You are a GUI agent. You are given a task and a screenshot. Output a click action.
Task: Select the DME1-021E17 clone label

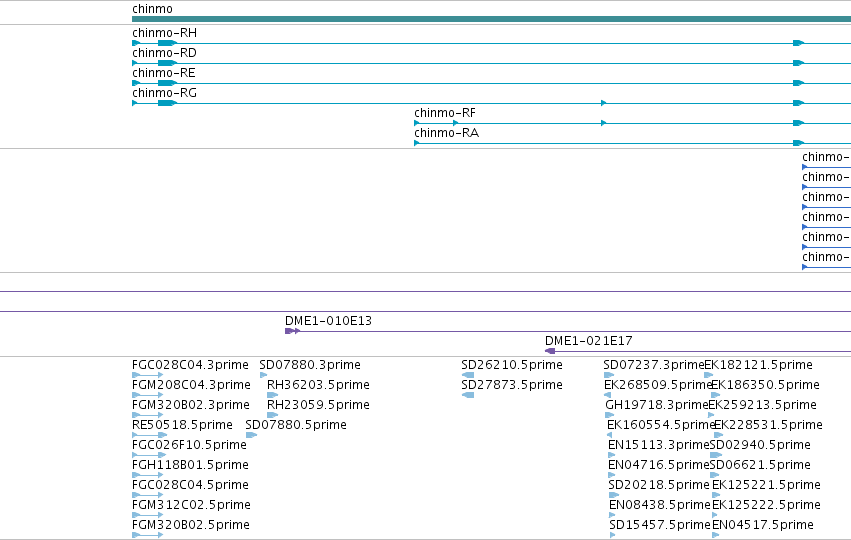tap(589, 341)
